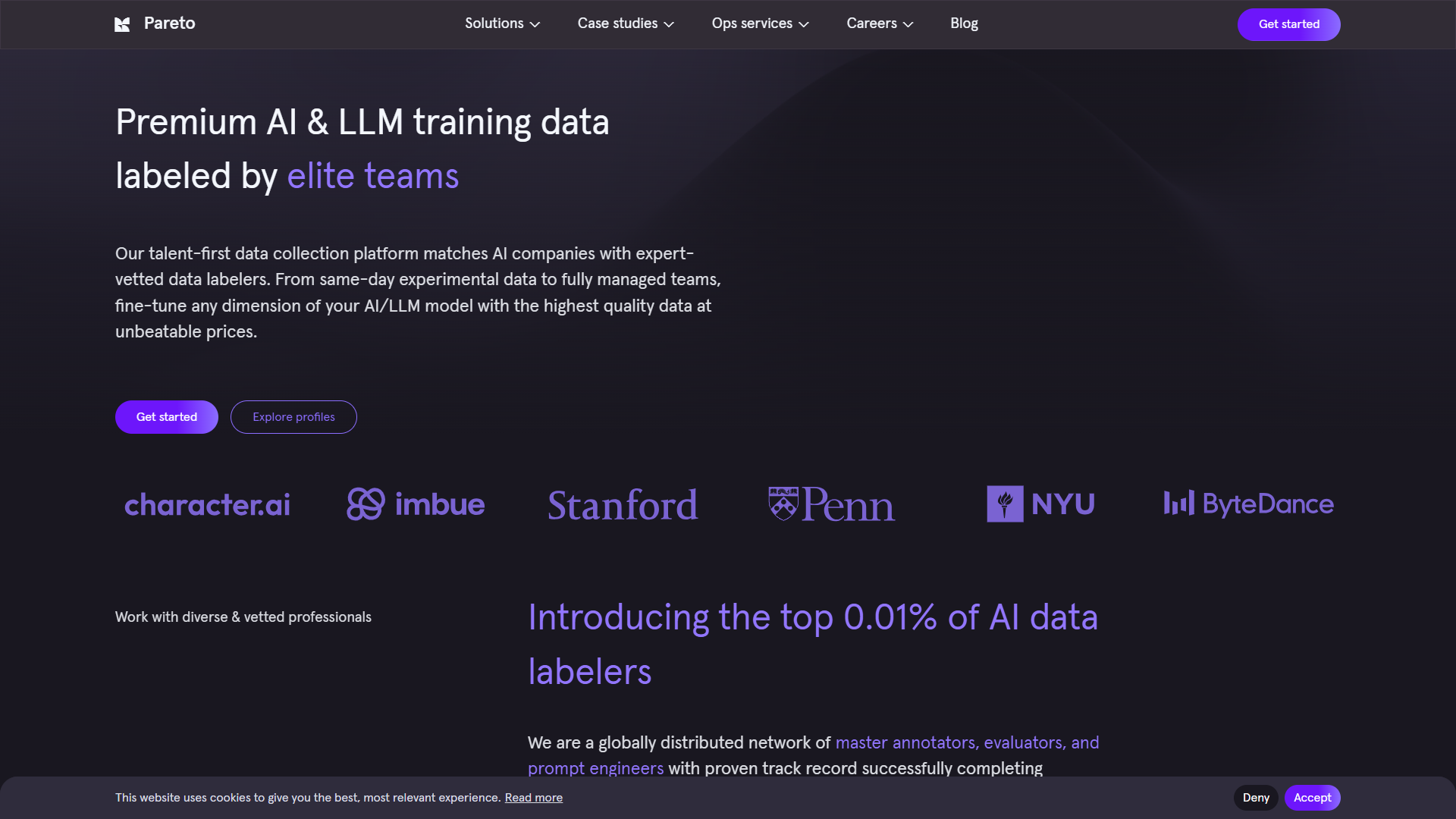Open the Blog page
1456x819 pixels.
click(x=964, y=24)
